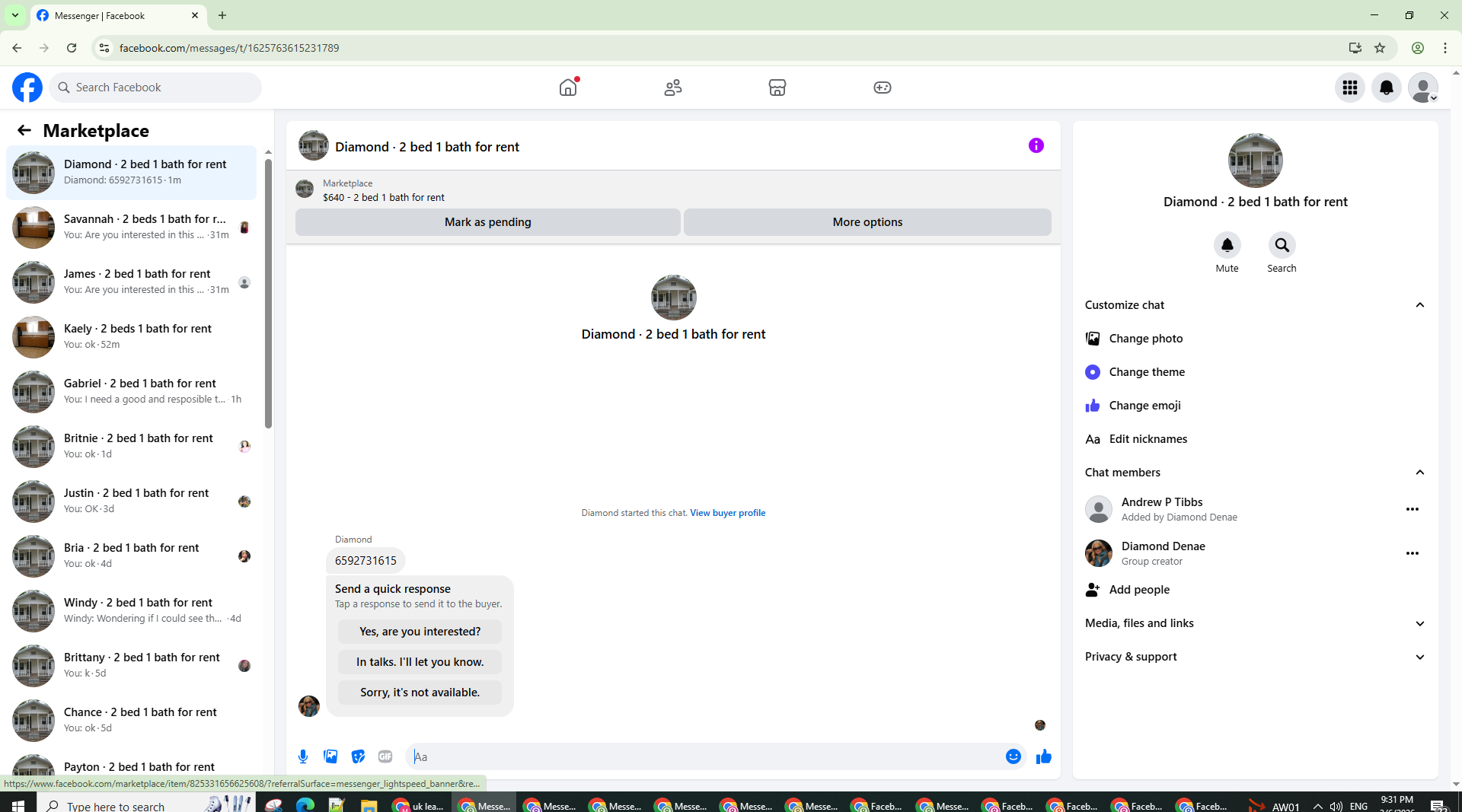Click Change emoji option
The image size is (1462, 812).
click(x=1255, y=406)
